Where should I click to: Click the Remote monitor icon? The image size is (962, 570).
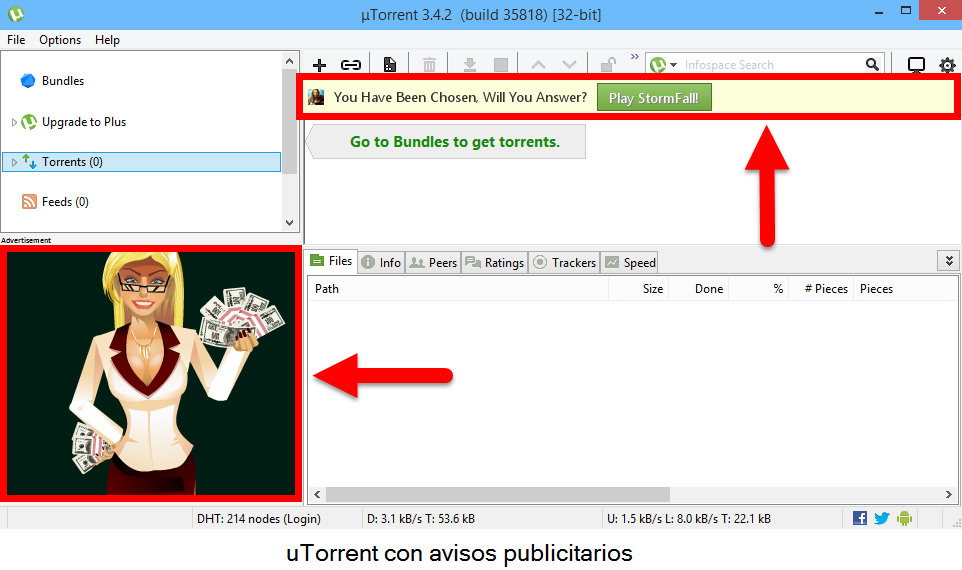pyautogui.click(x=916, y=65)
